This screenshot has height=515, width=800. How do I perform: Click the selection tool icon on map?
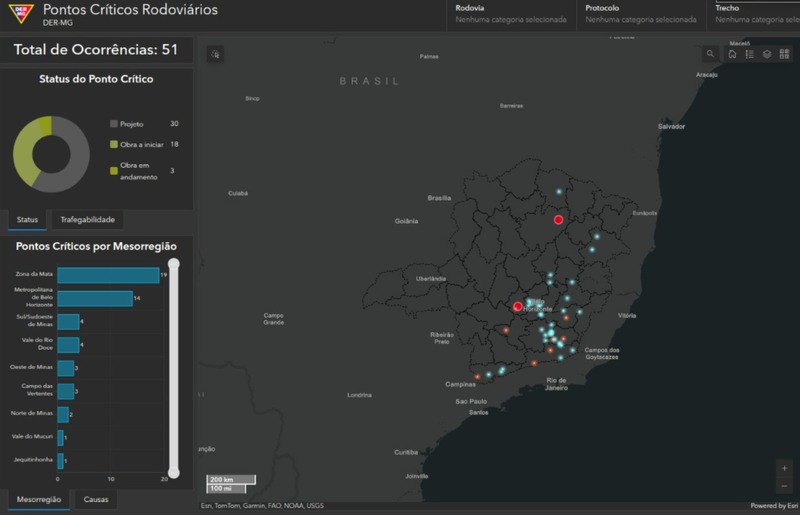point(215,54)
